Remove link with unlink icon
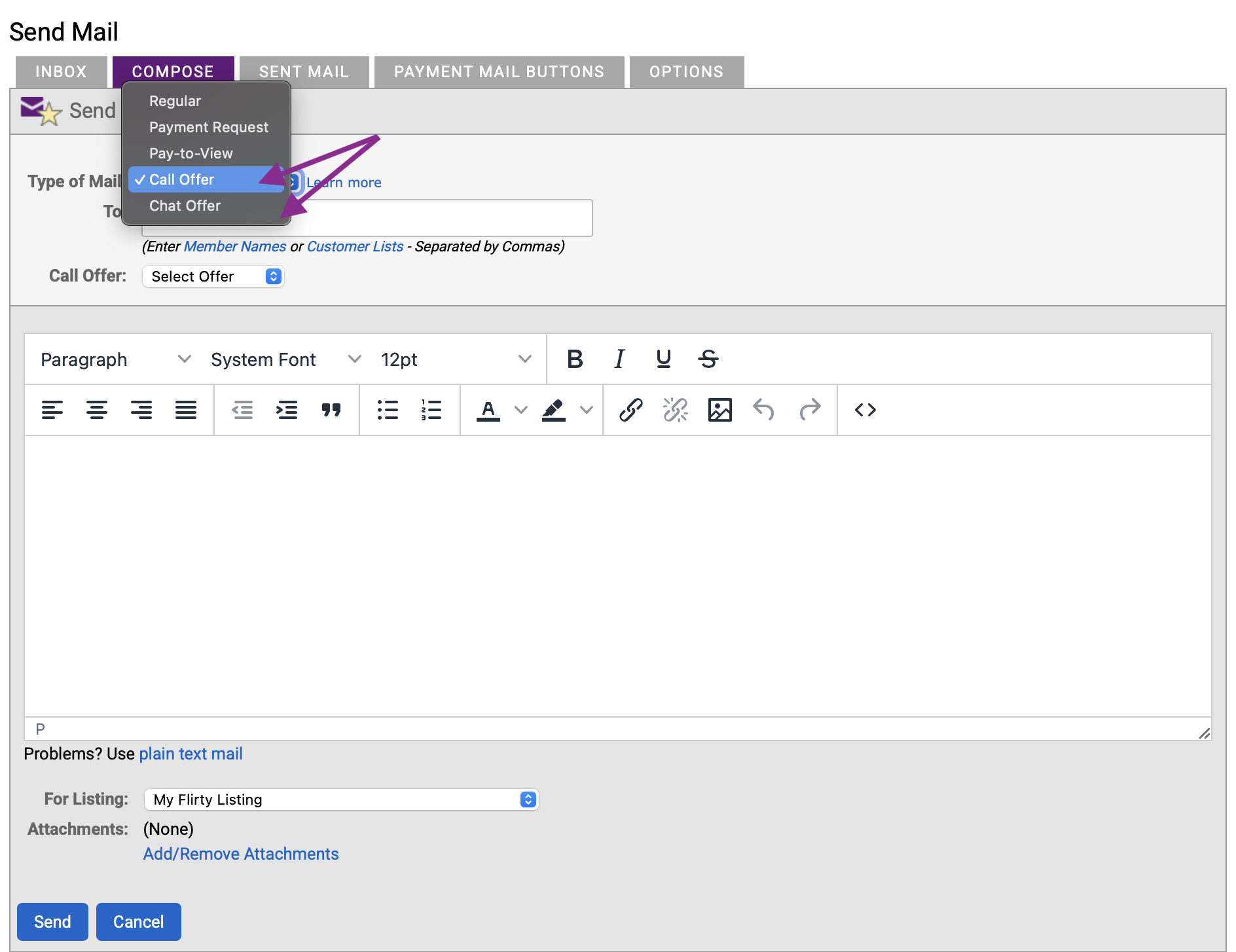 (x=676, y=410)
